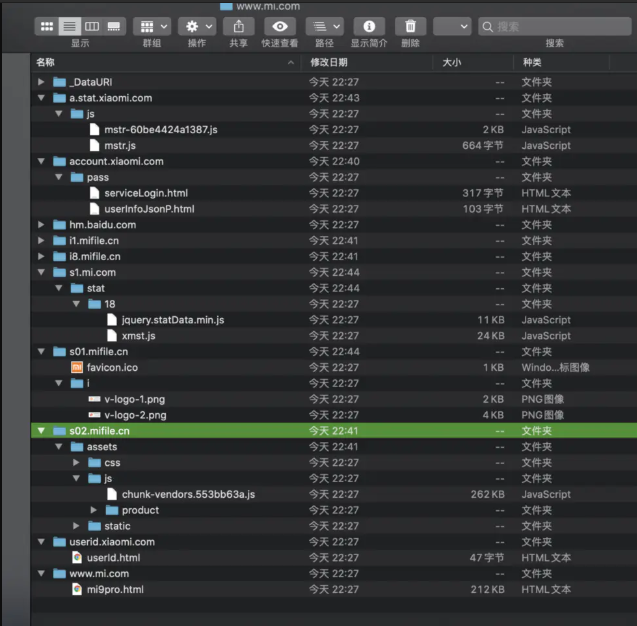Open the group-by (群组) dropdown
Screen dimensions: 637x626
tap(152, 26)
